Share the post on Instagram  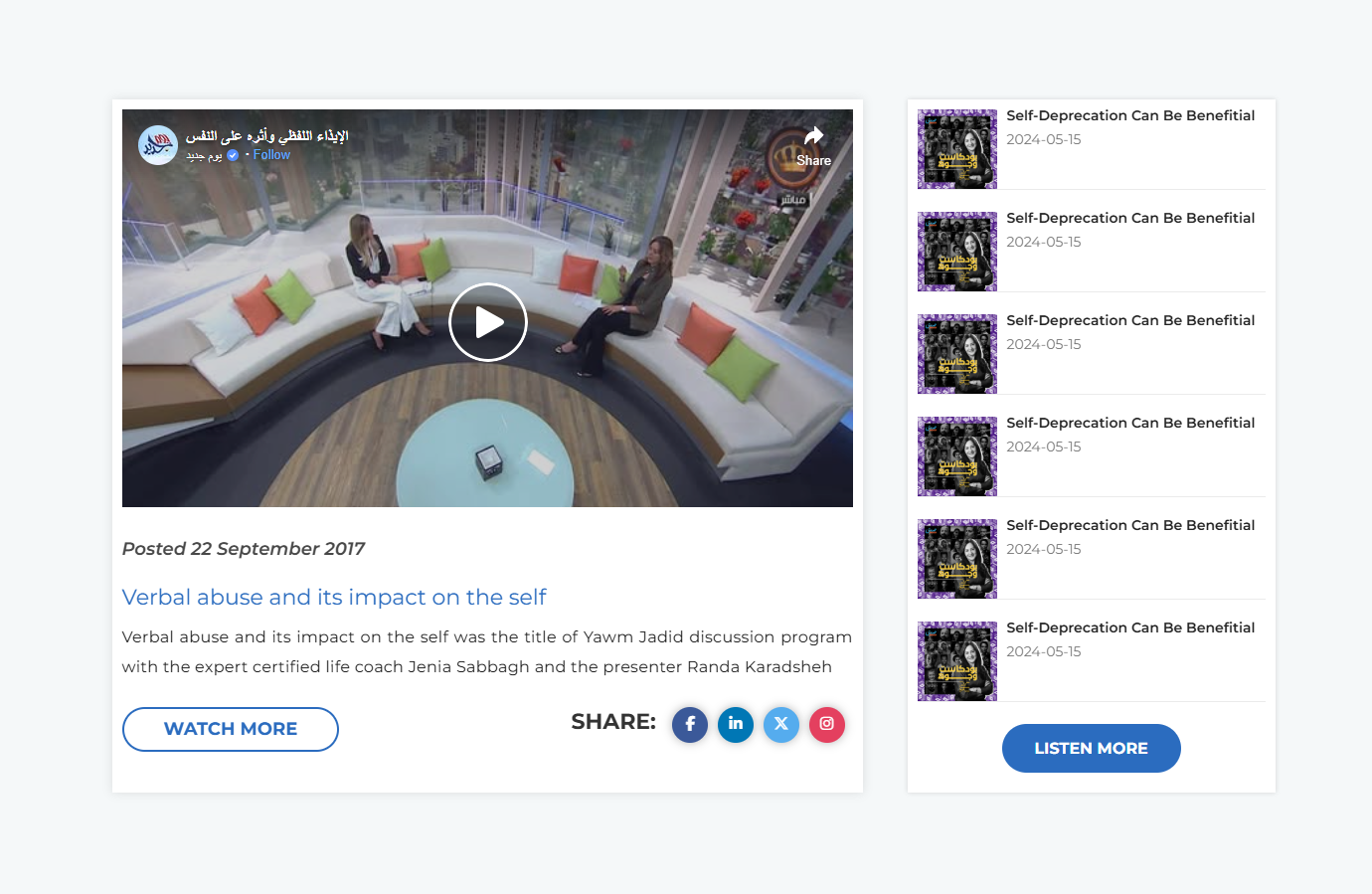pos(827,725)
